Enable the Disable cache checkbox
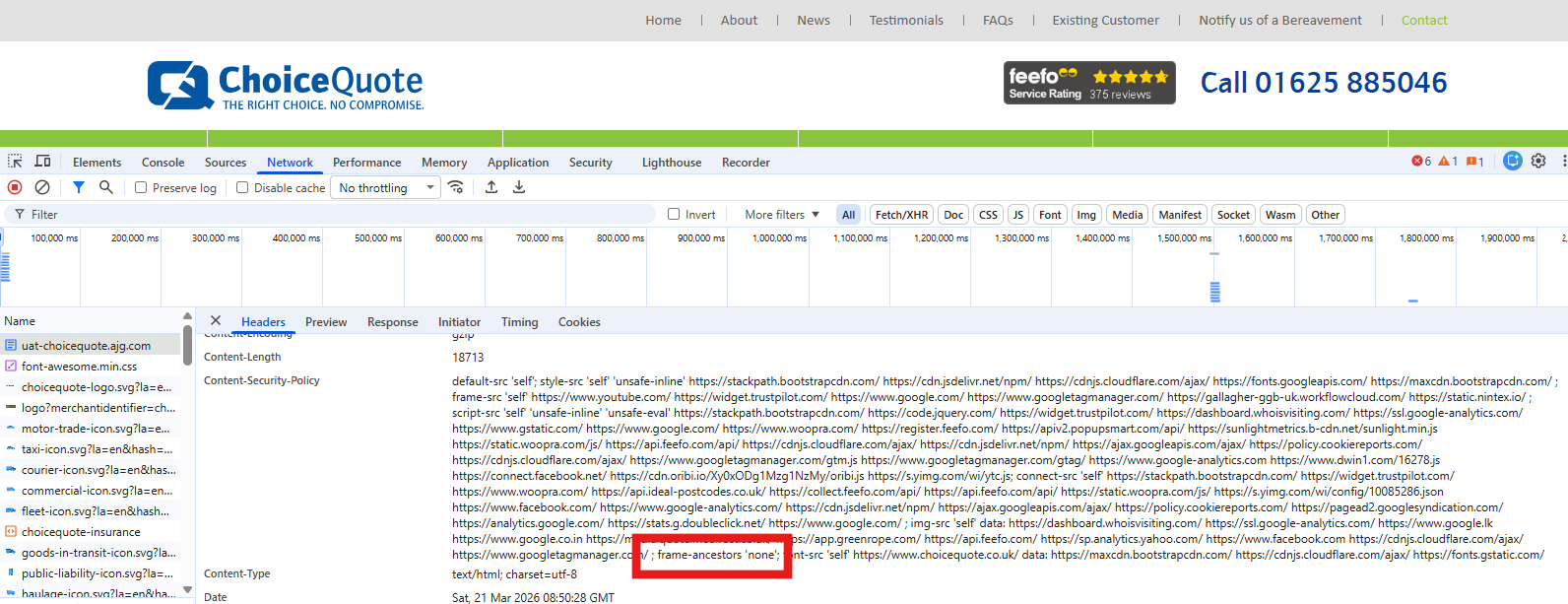 [x=242, y=187]
